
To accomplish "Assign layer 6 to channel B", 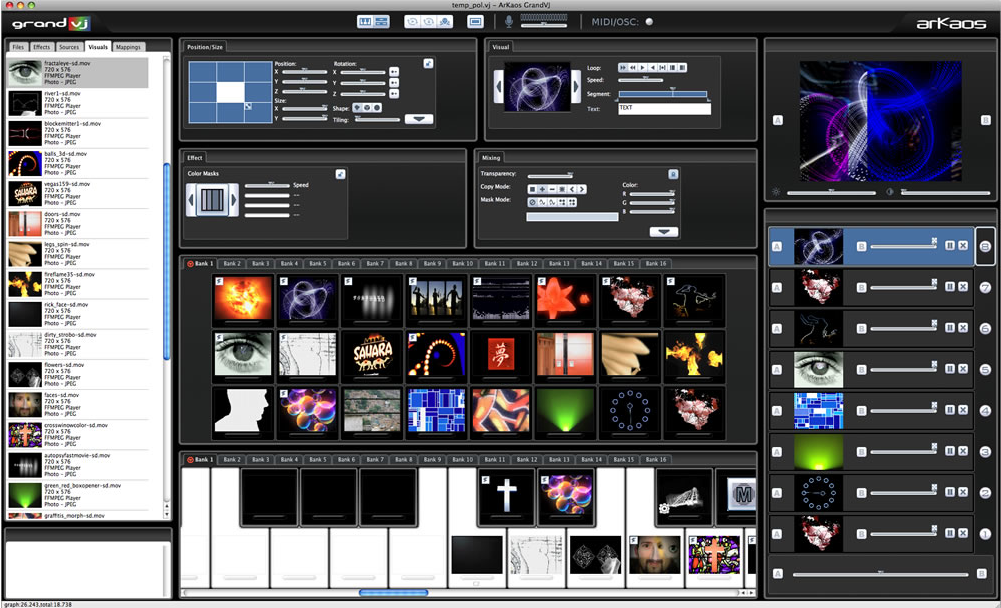I will [x=861, y=328].
